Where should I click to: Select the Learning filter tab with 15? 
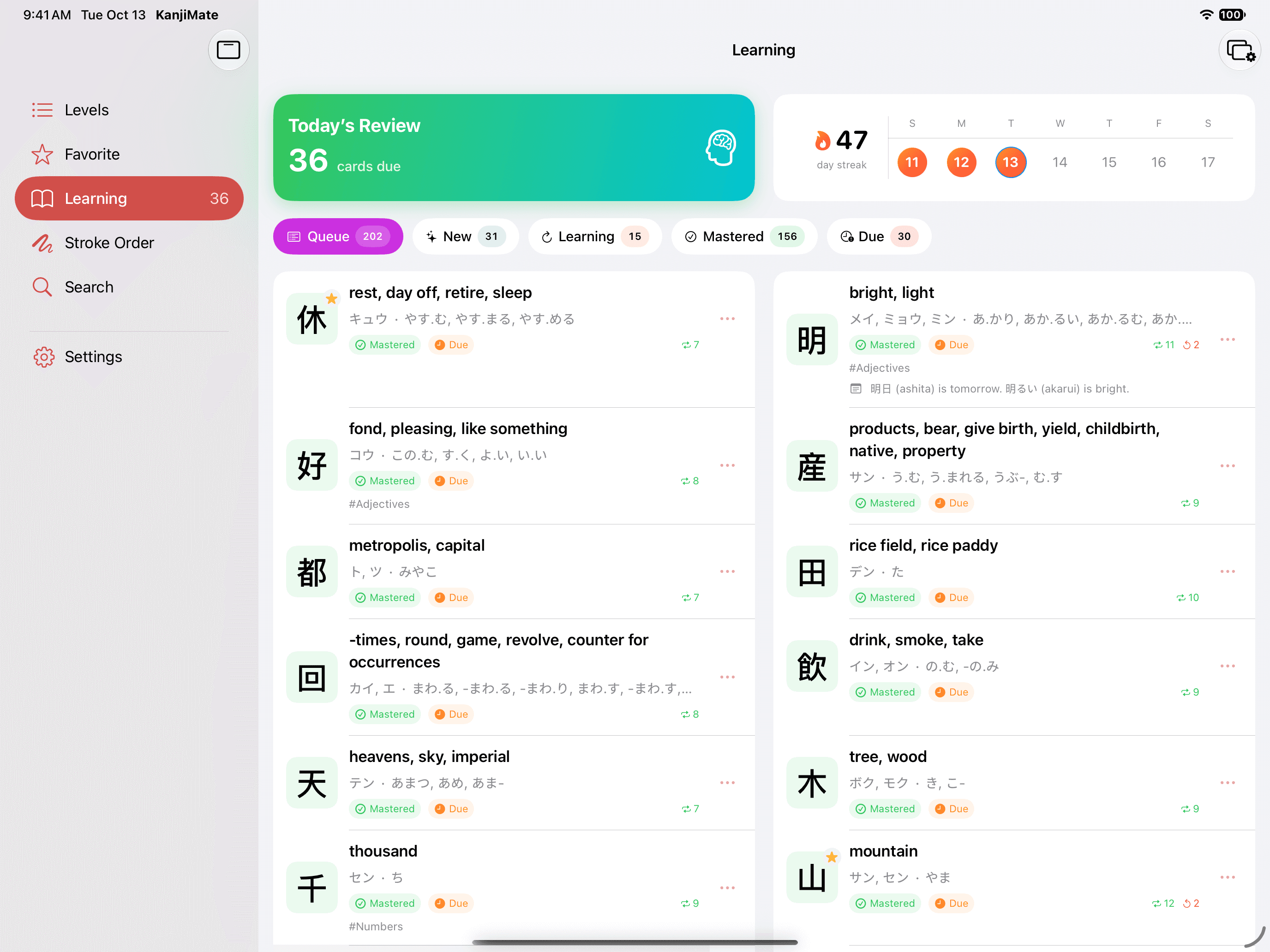(x=594, y=237)
